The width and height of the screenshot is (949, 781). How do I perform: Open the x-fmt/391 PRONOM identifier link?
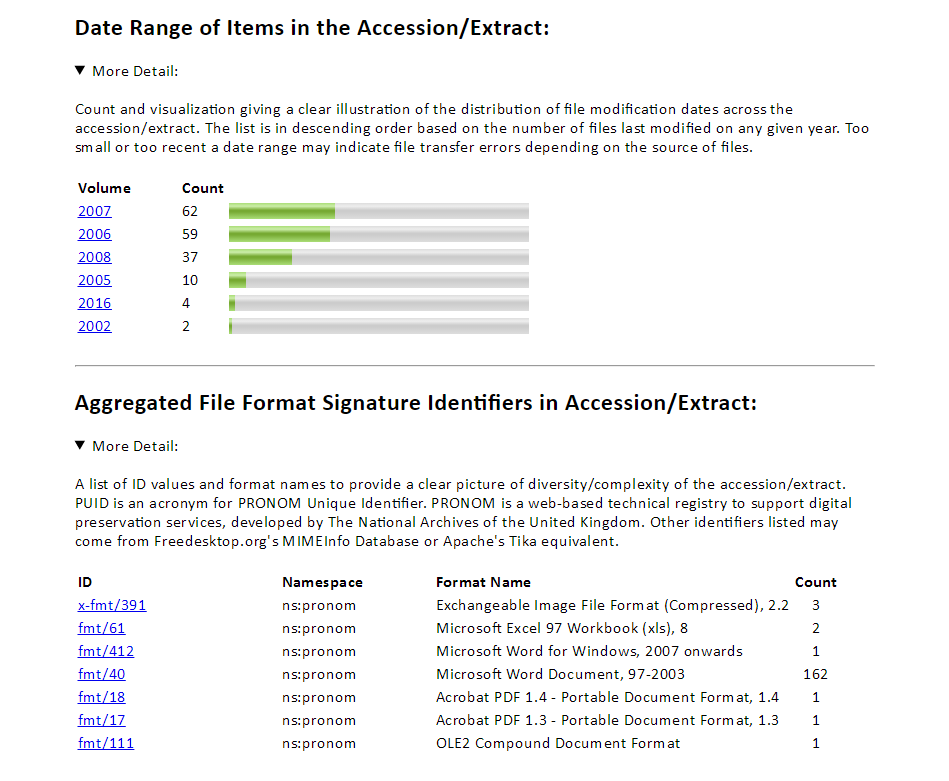(x=111, y=605)
